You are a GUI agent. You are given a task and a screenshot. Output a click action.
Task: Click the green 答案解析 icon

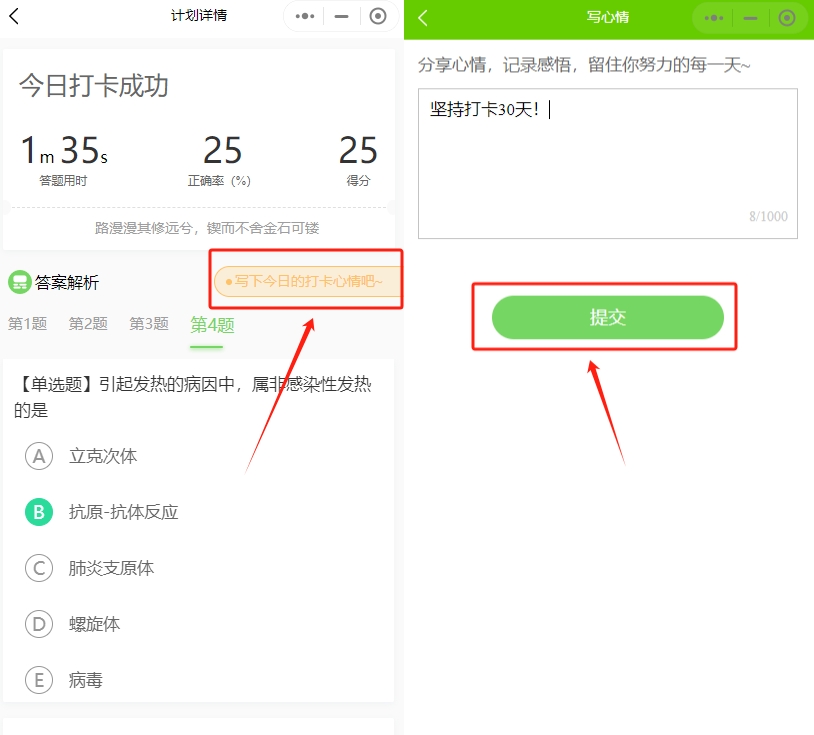tap(19, 282)
